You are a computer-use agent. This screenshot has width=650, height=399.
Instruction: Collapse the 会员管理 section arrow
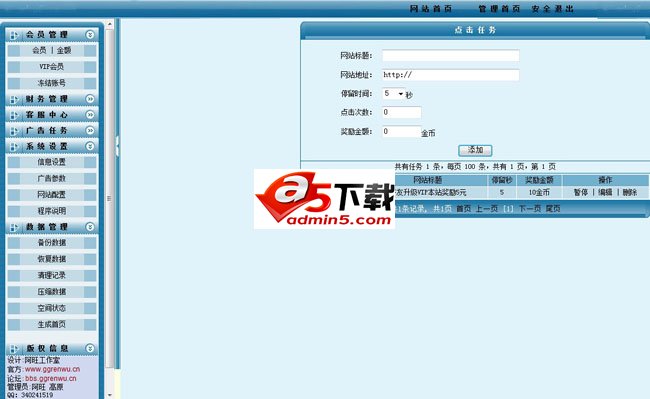pos(90,35)
